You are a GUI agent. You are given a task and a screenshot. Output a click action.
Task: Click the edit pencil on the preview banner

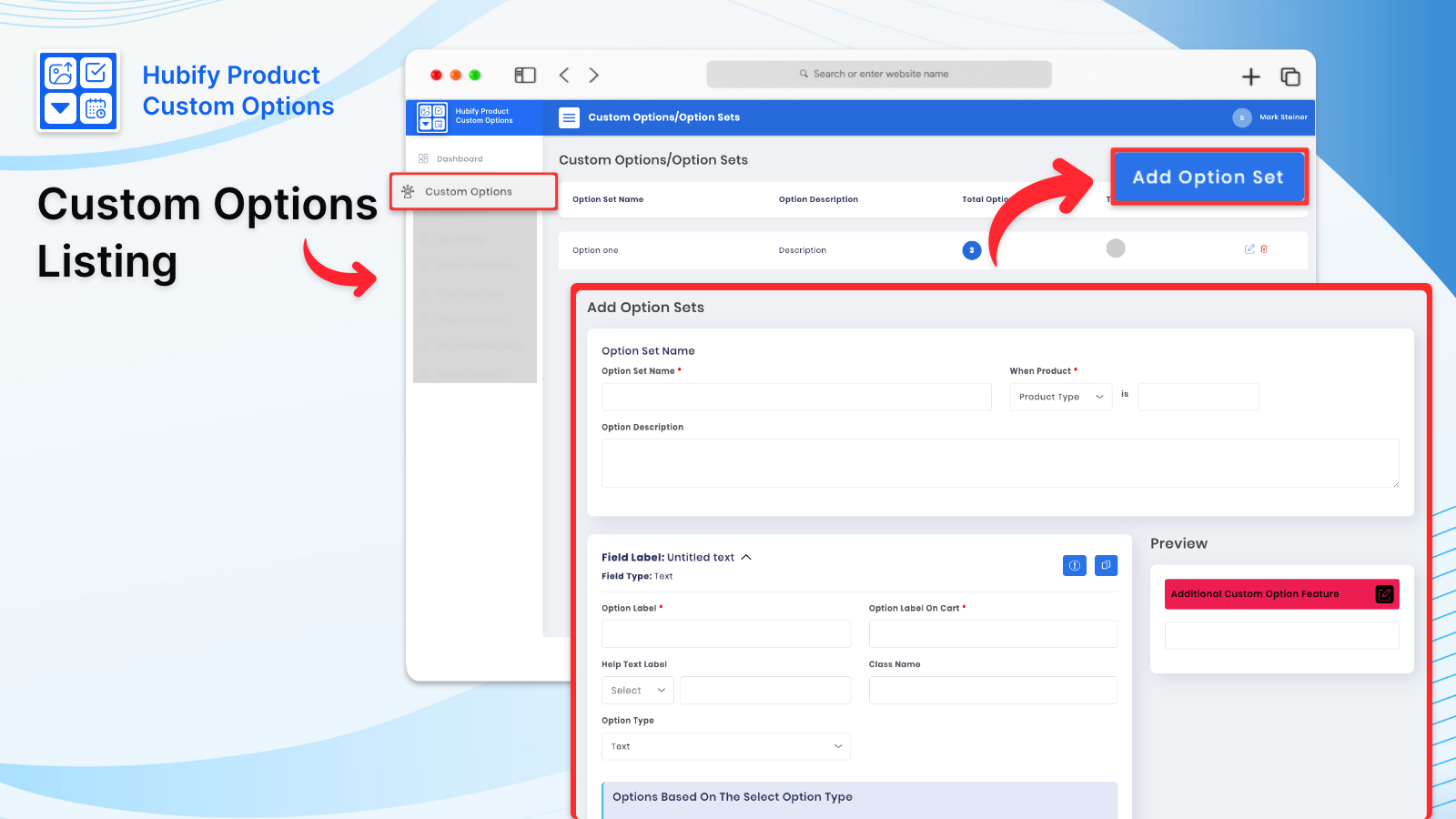point(1384,593)
